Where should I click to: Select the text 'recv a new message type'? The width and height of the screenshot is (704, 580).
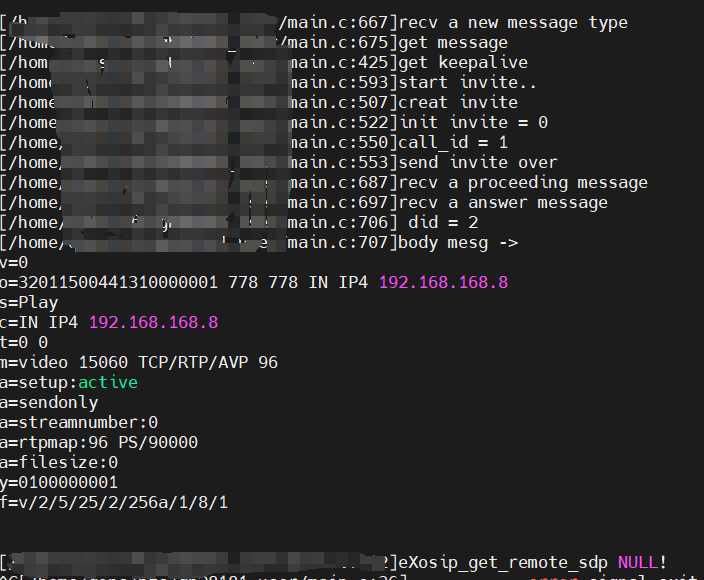coord(513,22)
